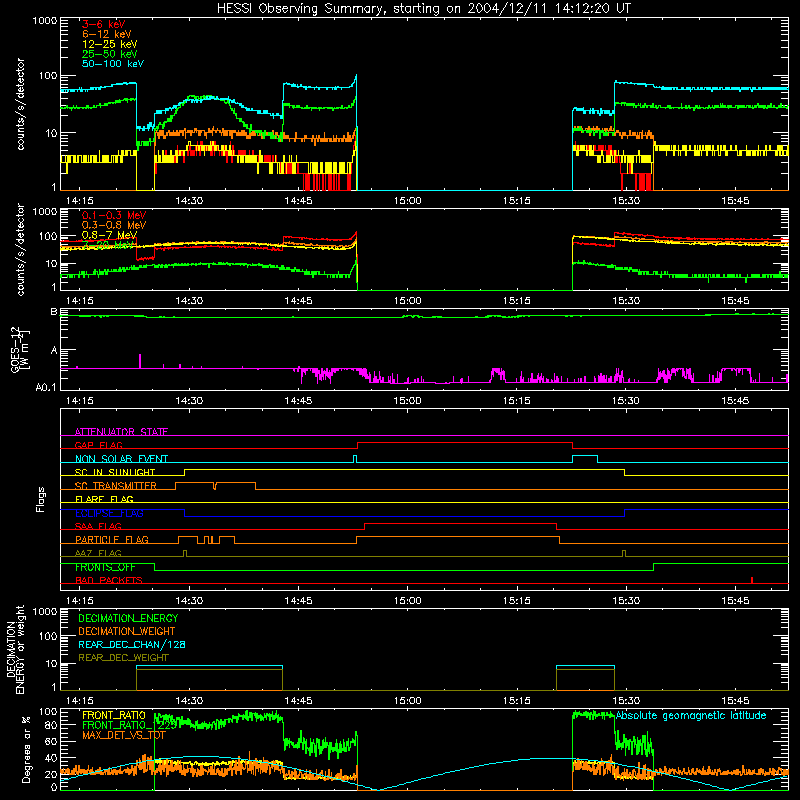Select the BAD_PACKETS flag label

click(109, 580)
